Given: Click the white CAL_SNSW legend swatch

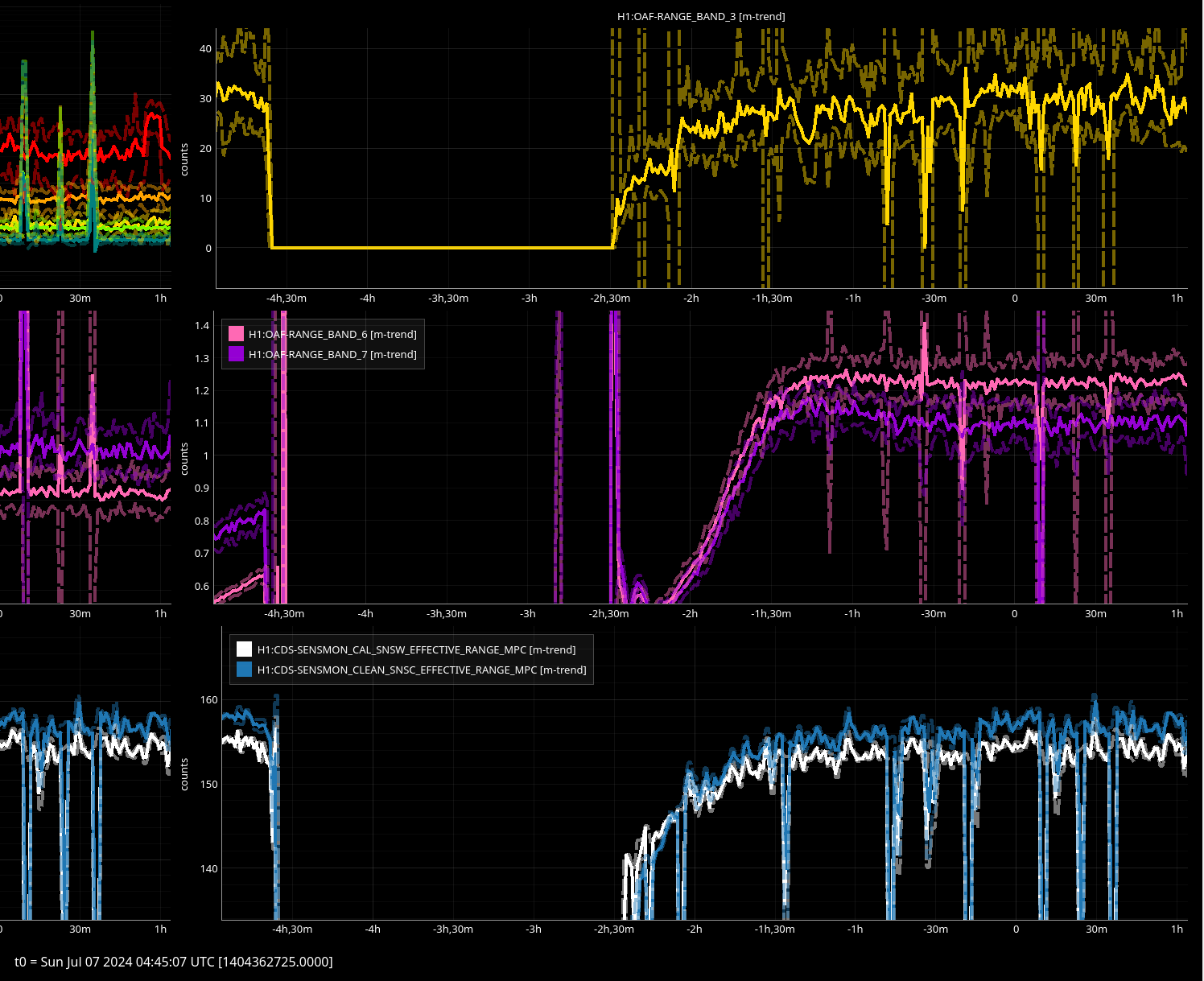Looking at the screenshot, I should (245, 649).
